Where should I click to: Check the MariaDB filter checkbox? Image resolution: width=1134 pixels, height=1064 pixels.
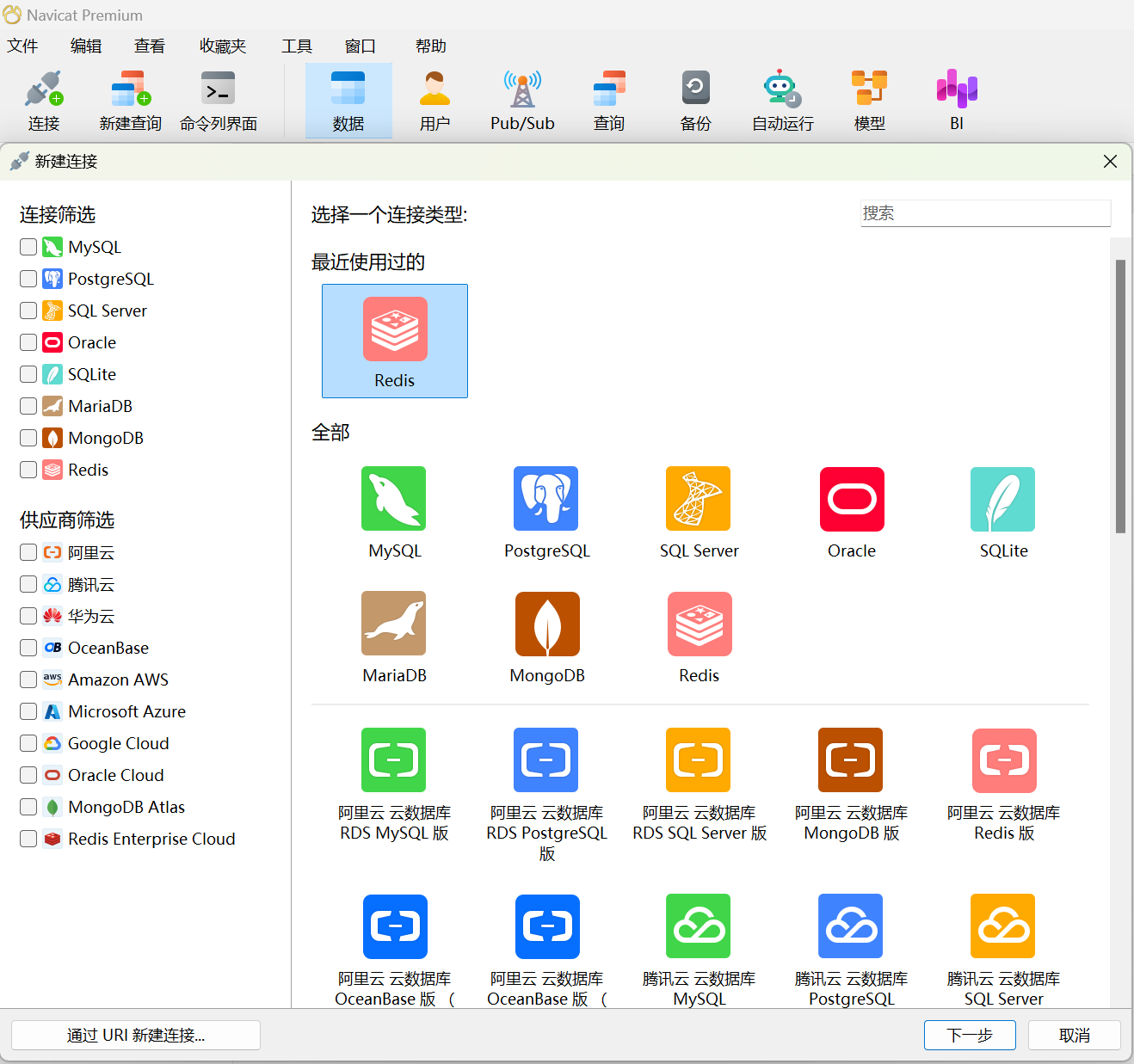click(28, 406)
